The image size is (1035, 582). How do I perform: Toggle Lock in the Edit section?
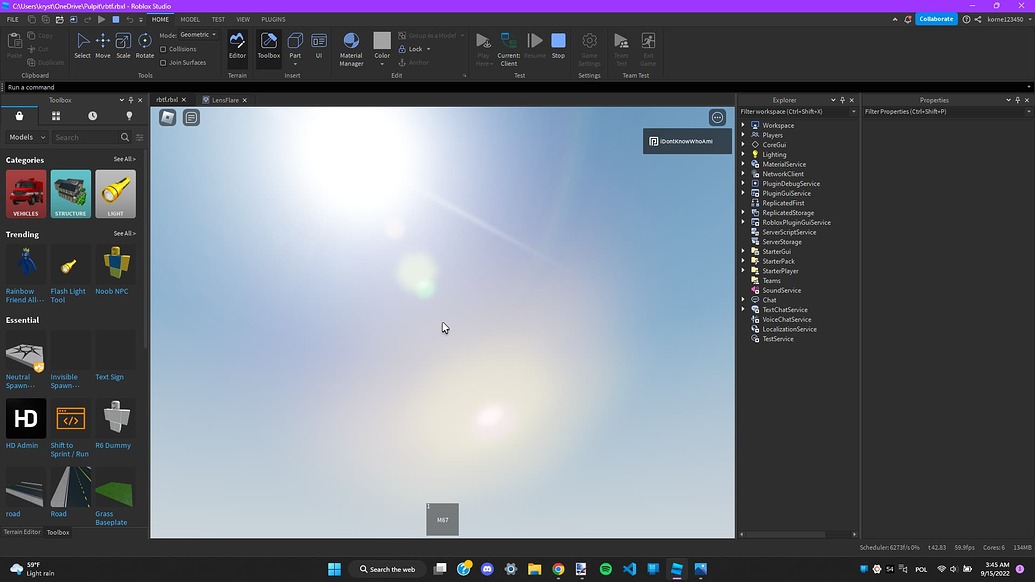point(414,48)
